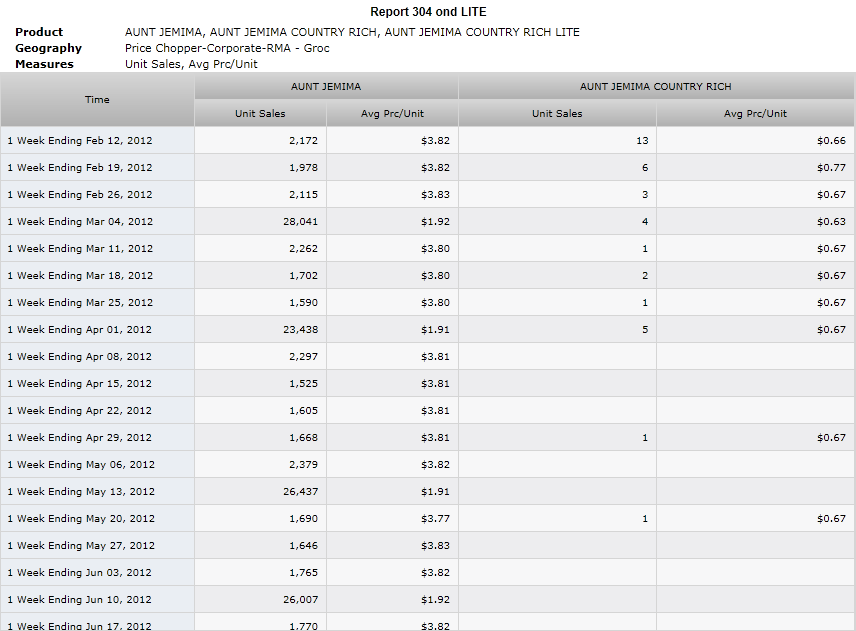The height and width of the screenshot is (631, 856).
Task: Select the AUNT JEMIMA COUNTRY RICH header
Action: point(656,87)
